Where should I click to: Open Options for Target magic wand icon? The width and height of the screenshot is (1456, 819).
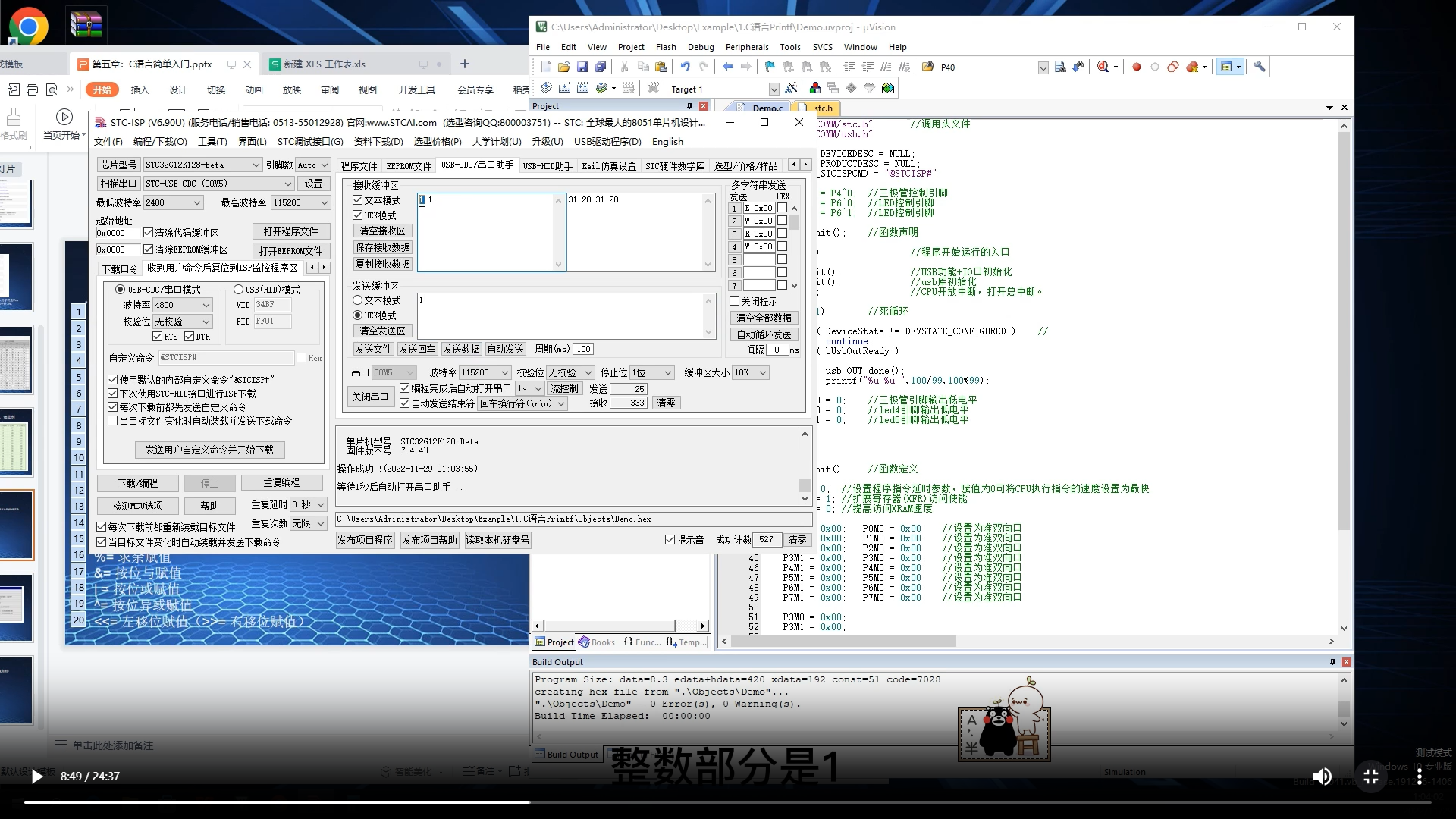[x=791, y=88]
